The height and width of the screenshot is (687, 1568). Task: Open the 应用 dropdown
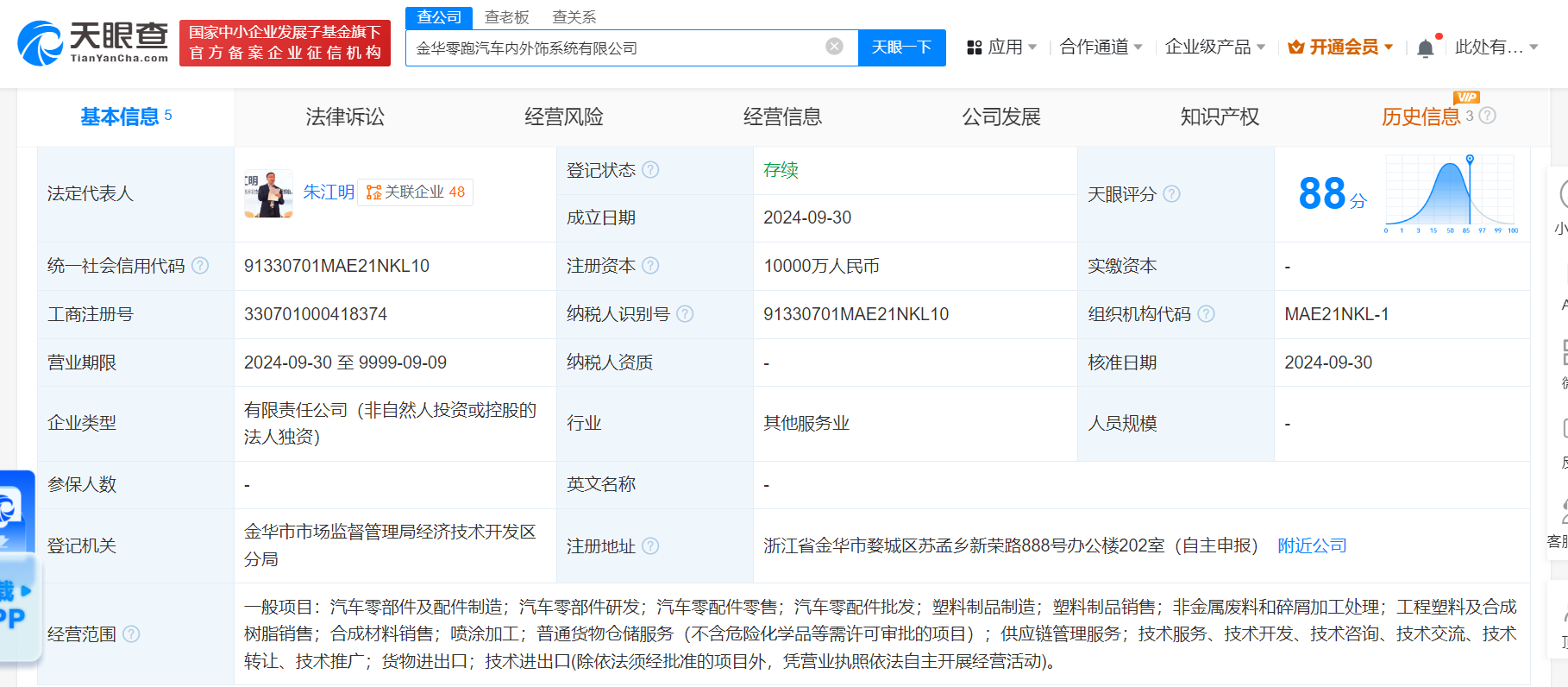click(x=1002, y=47)
